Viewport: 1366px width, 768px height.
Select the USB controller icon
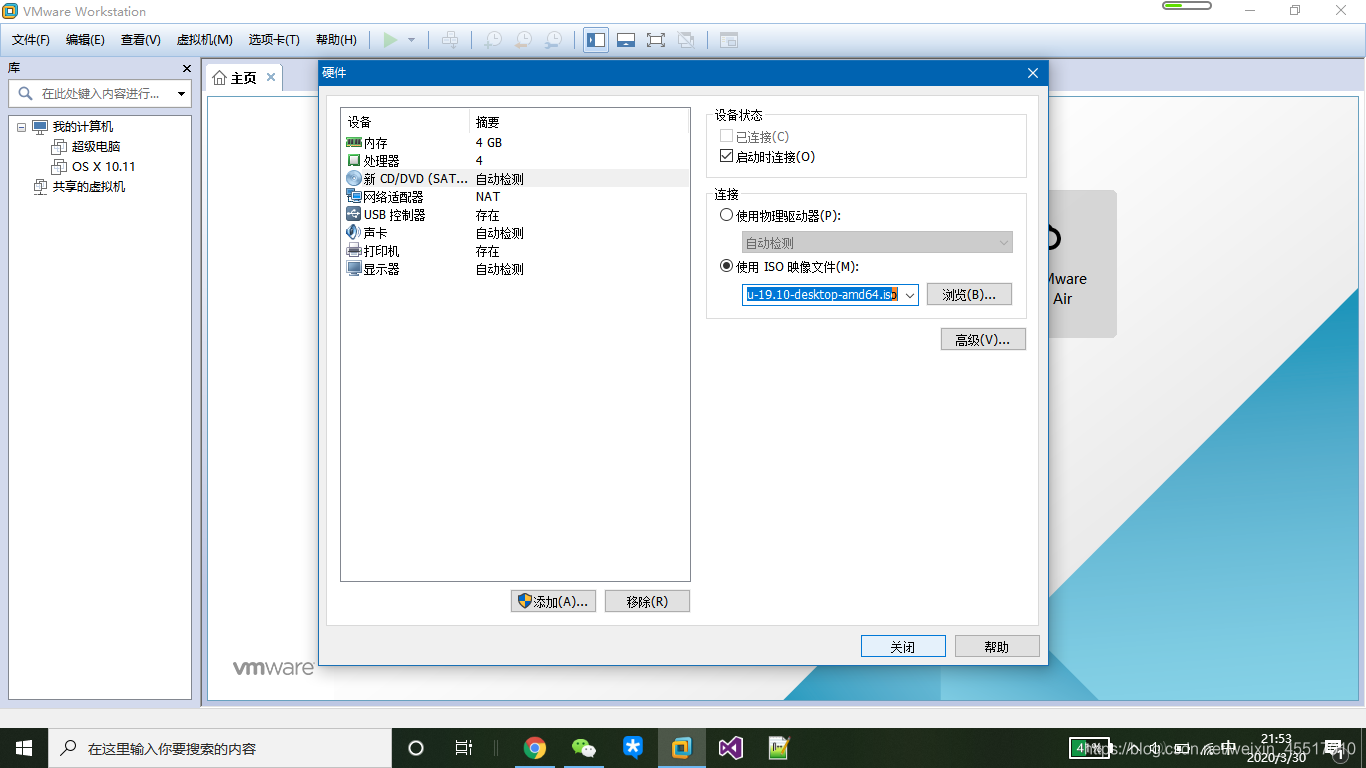click(x=354, y=214)
